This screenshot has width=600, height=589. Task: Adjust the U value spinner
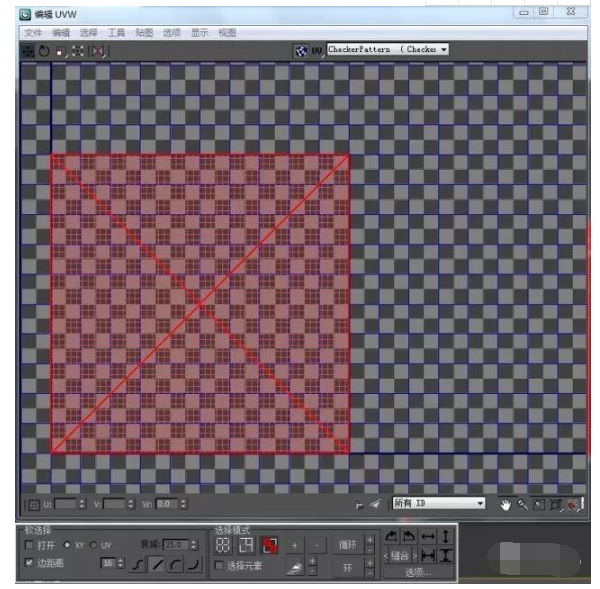82,504
